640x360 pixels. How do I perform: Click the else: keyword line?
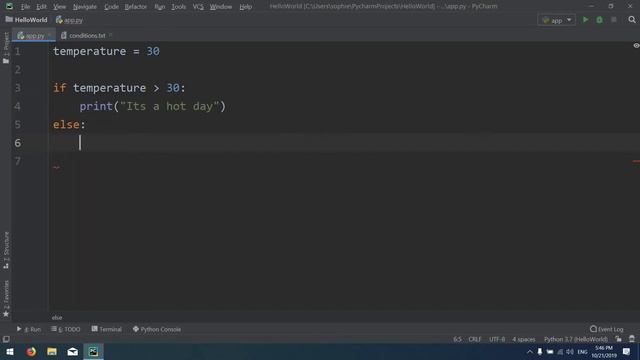(69, 124)
